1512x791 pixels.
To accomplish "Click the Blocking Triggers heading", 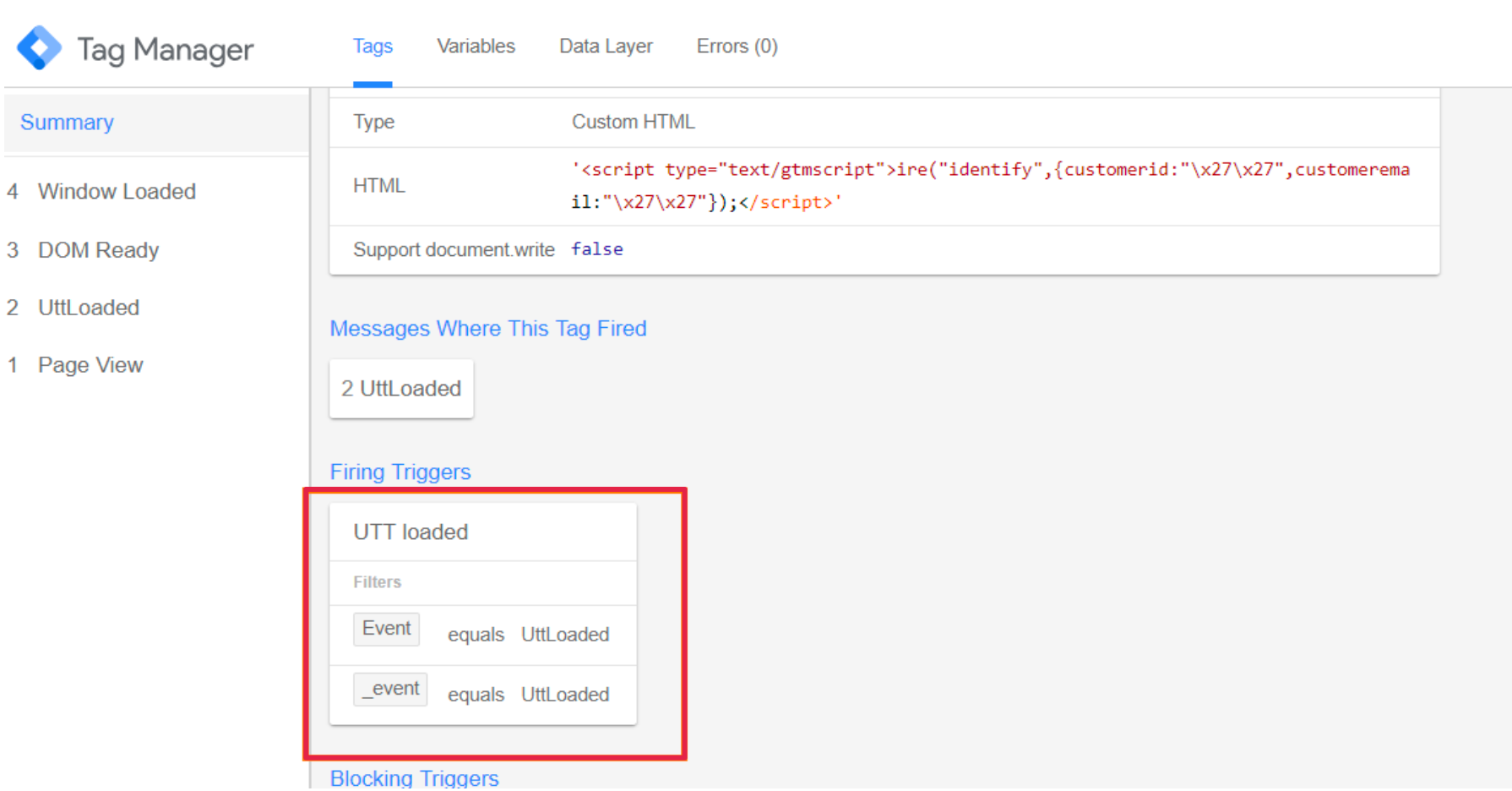I will (415, 777).
